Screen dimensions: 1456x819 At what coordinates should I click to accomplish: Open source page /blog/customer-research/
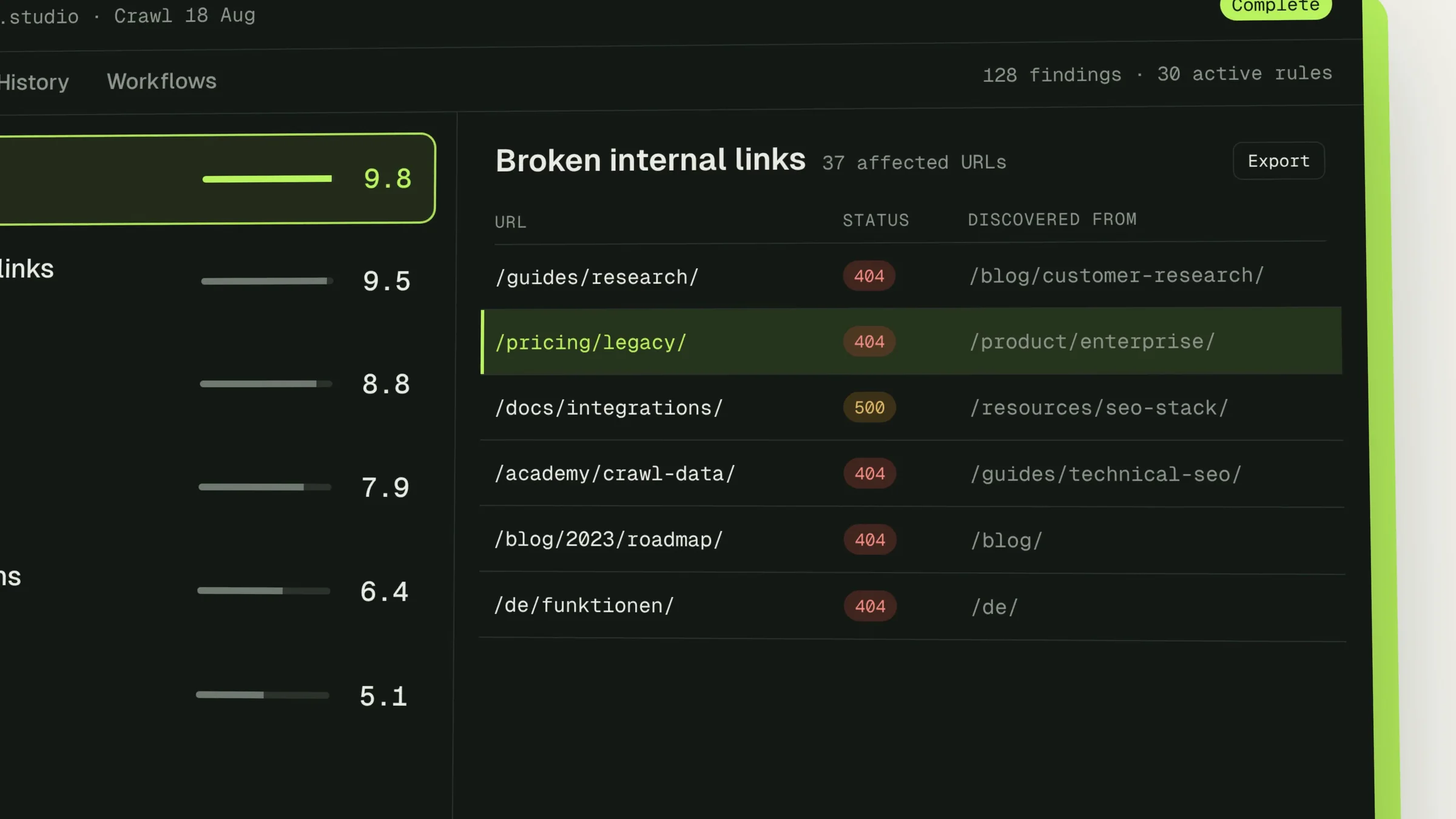click(1116, 275)
